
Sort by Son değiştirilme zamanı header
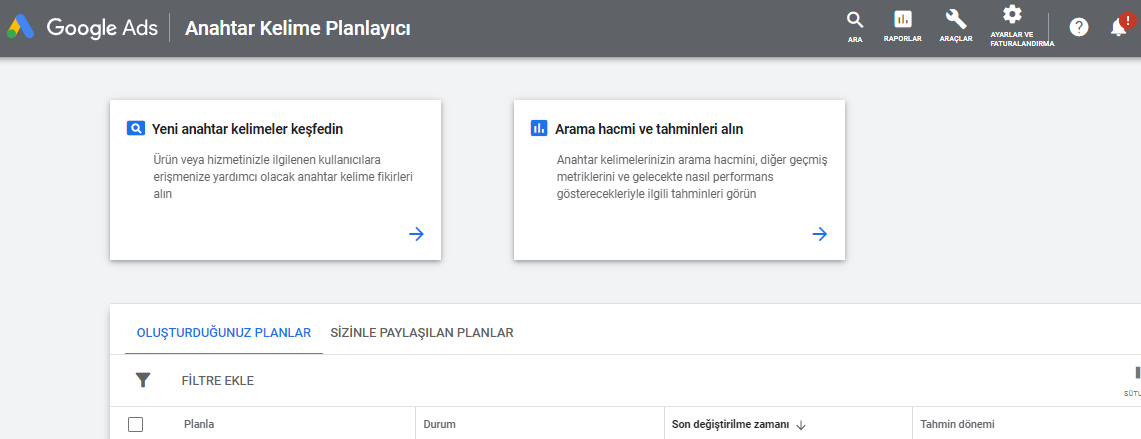coord(730,424)
